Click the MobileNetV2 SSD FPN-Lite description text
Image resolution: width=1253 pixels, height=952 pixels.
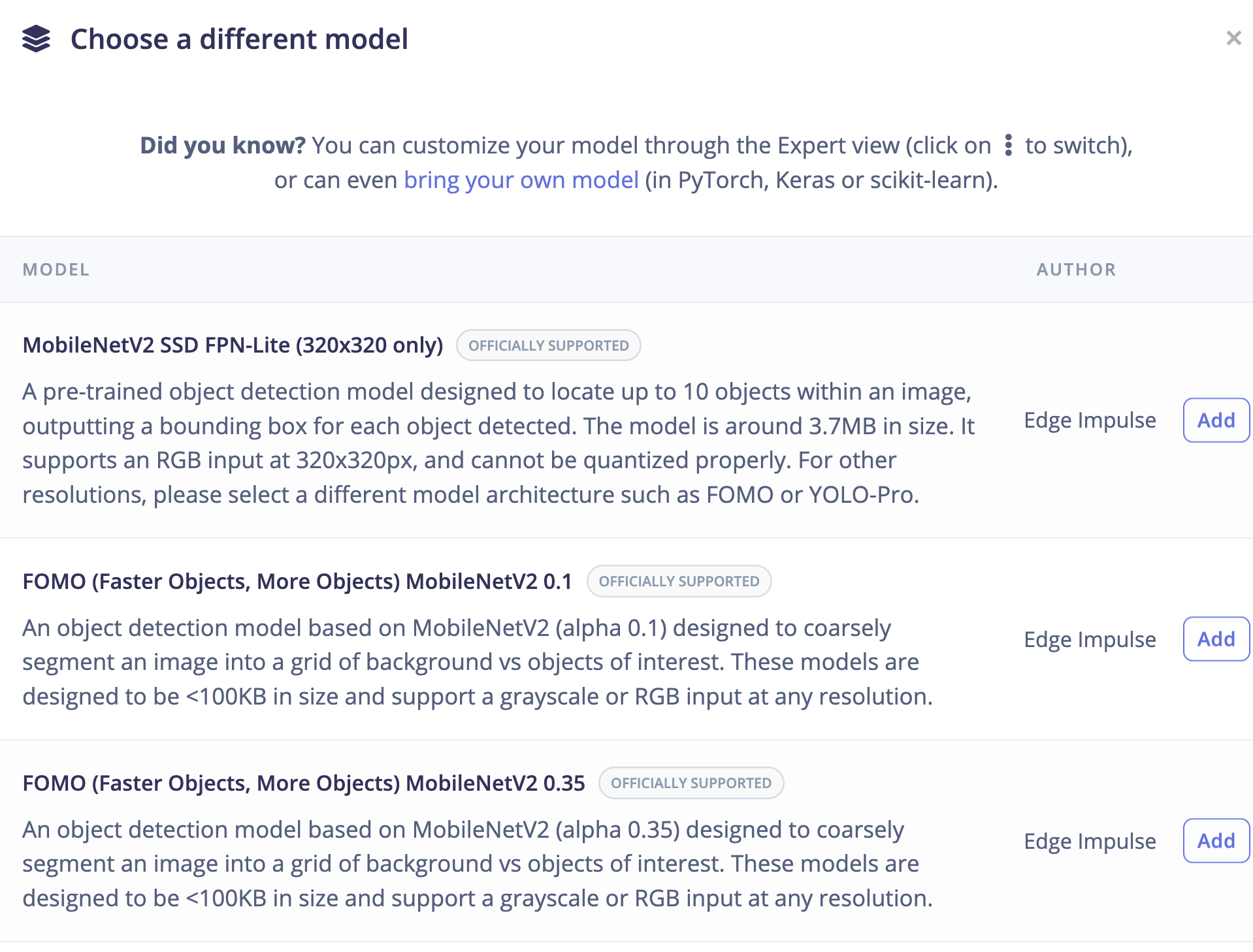tap(498, 443)
